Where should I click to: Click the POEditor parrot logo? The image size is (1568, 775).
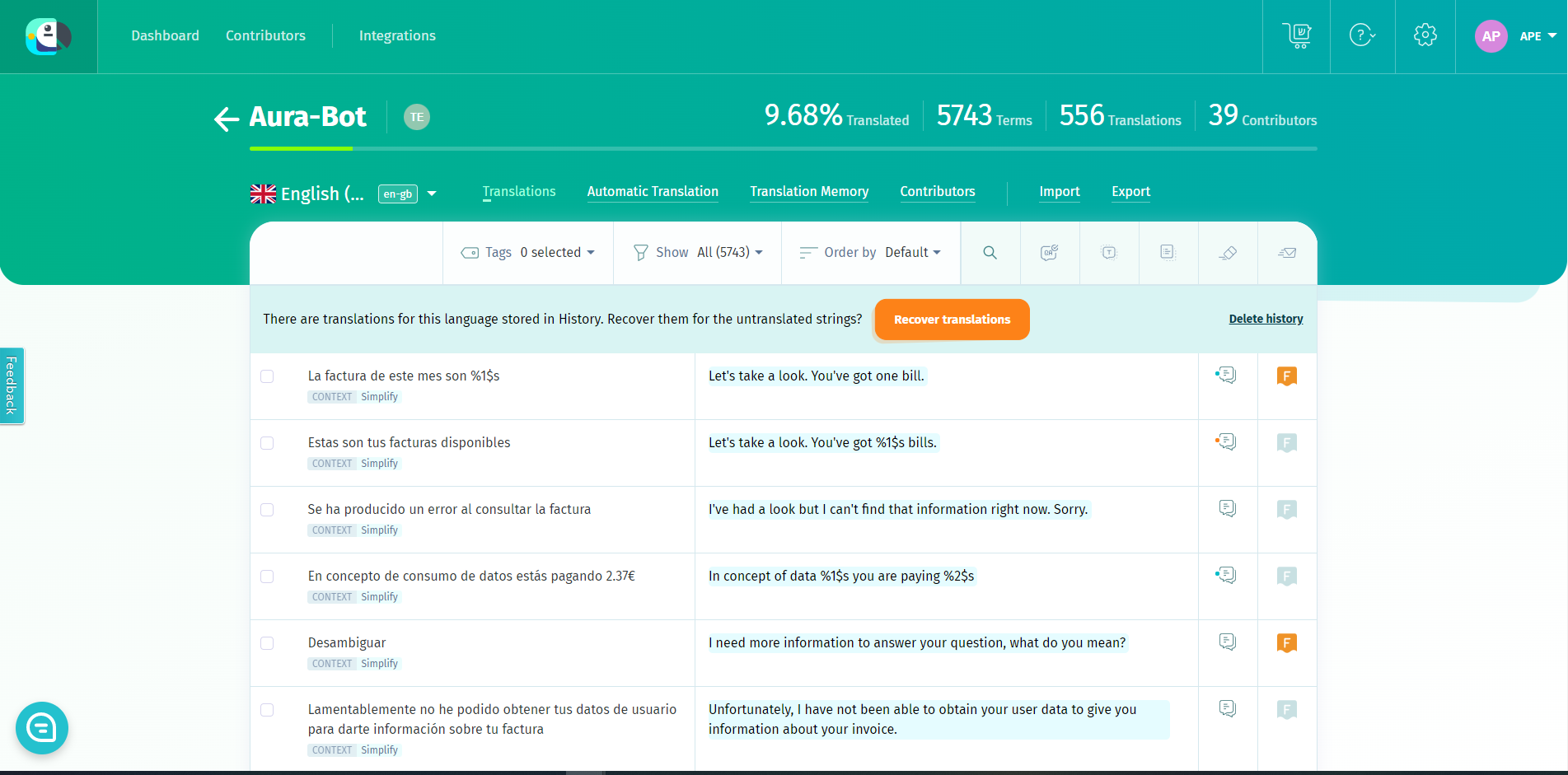coord(49,36)
